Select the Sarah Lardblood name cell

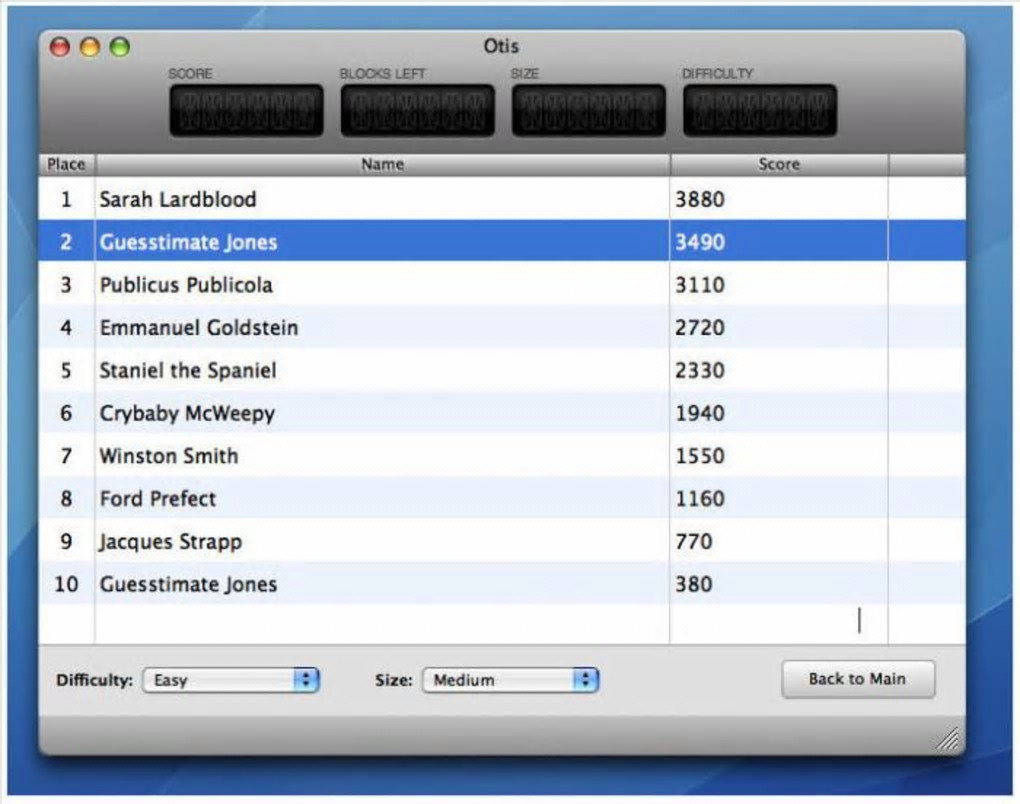point(382,199)
